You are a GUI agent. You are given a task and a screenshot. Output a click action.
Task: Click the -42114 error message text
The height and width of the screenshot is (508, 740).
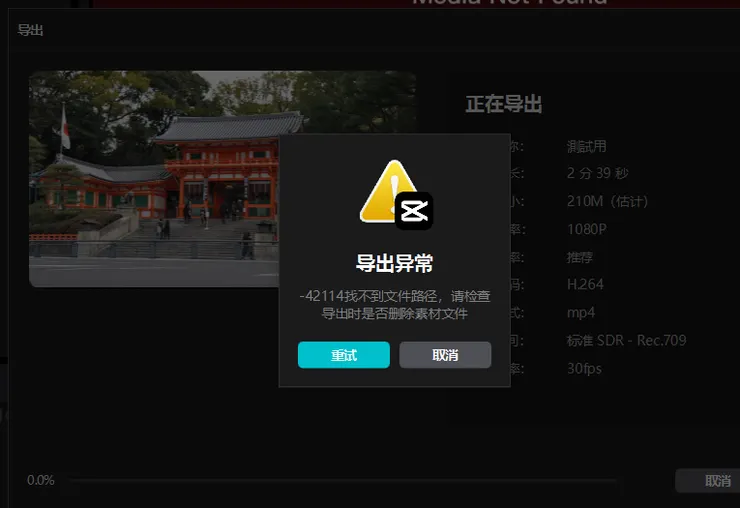(395, 305)
